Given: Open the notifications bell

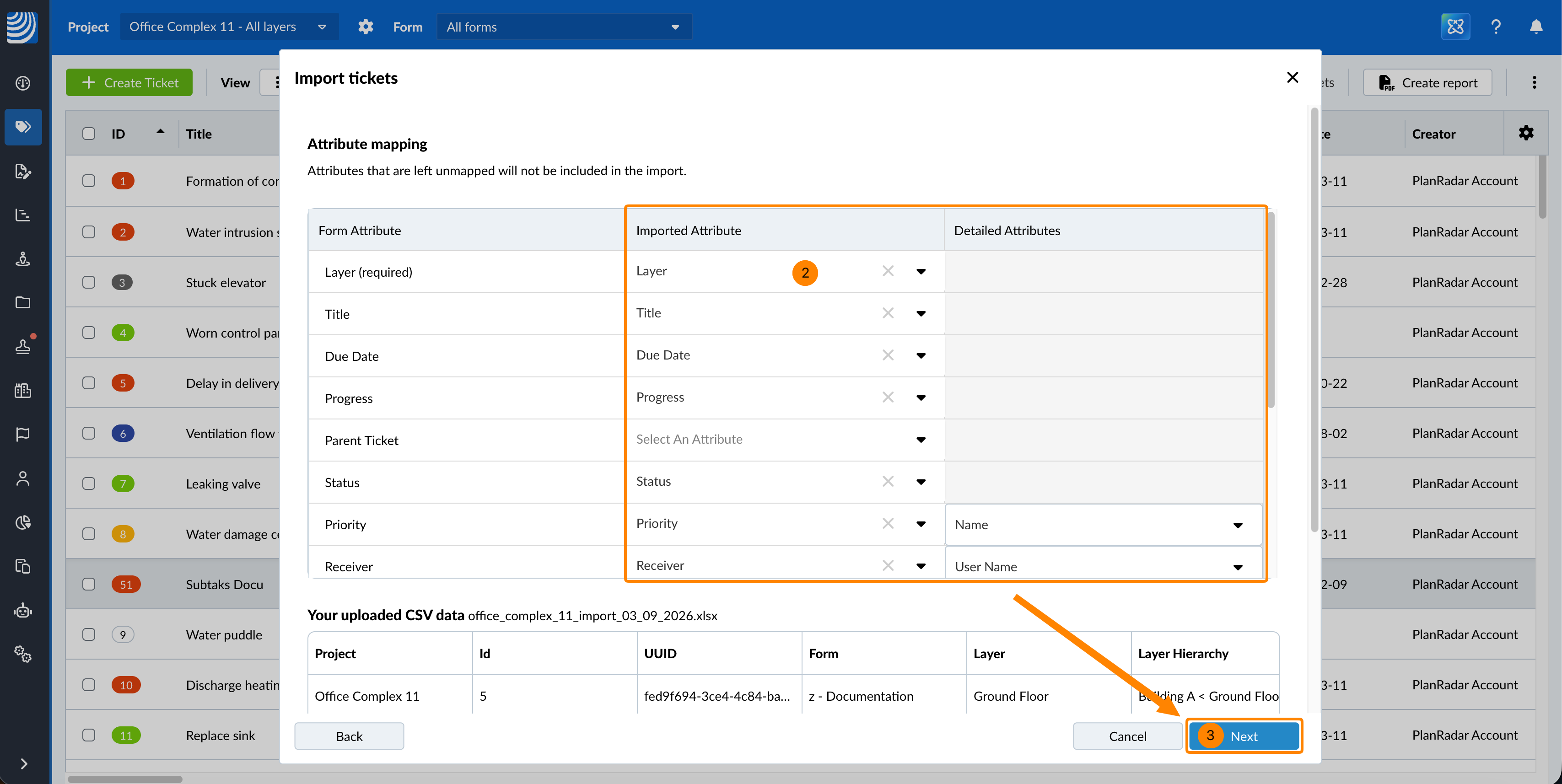Looking at the screenshot, I should (x=1535, y=27).
